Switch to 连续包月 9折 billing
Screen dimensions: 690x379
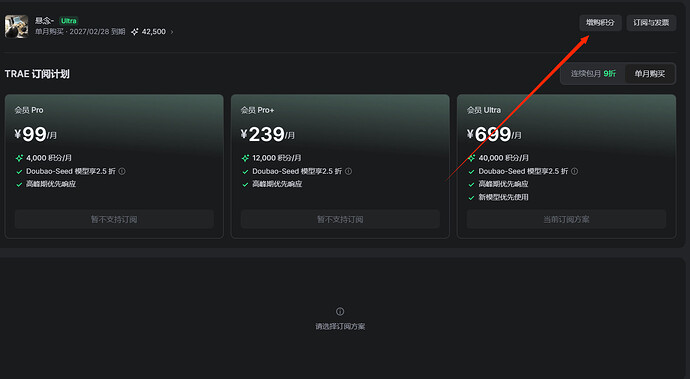tap(593, 74)
